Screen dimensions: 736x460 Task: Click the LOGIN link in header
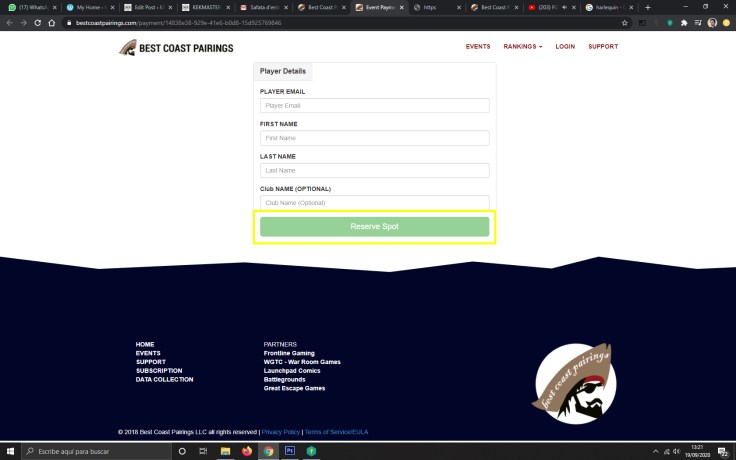(565, 46)
